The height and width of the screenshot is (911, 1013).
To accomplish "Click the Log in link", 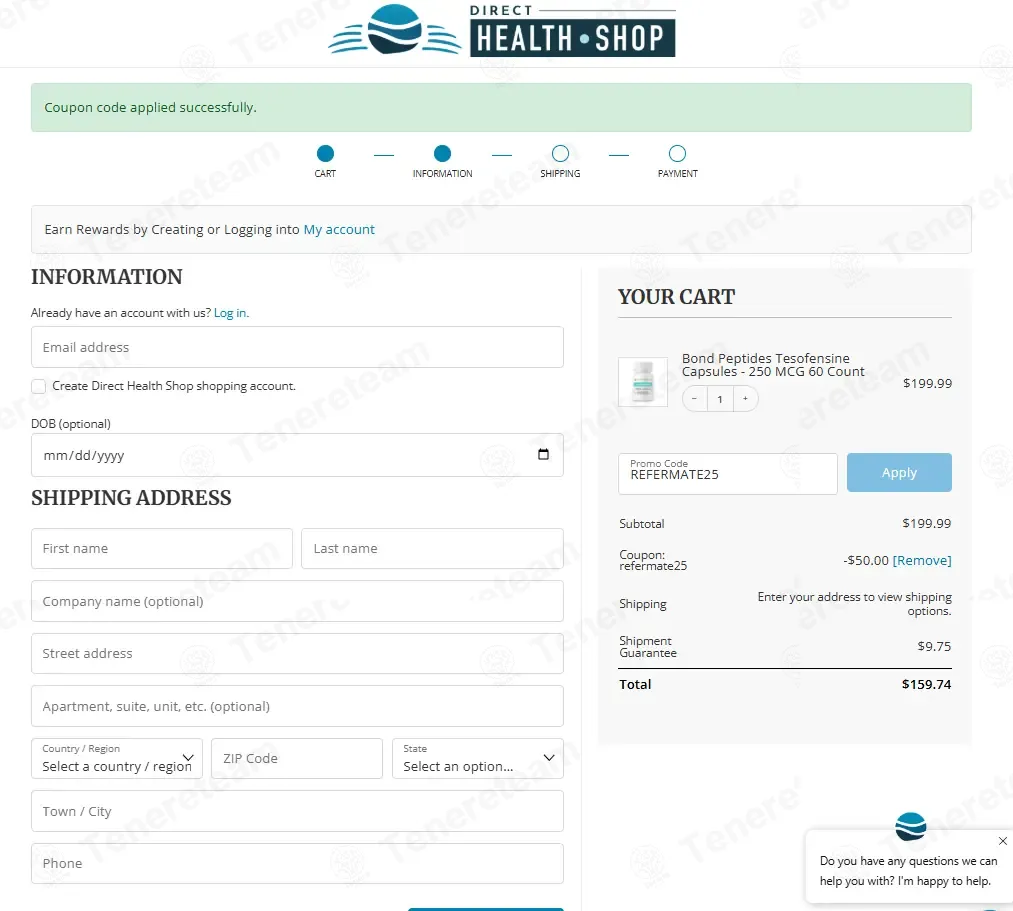I will (x=231, y=313).
